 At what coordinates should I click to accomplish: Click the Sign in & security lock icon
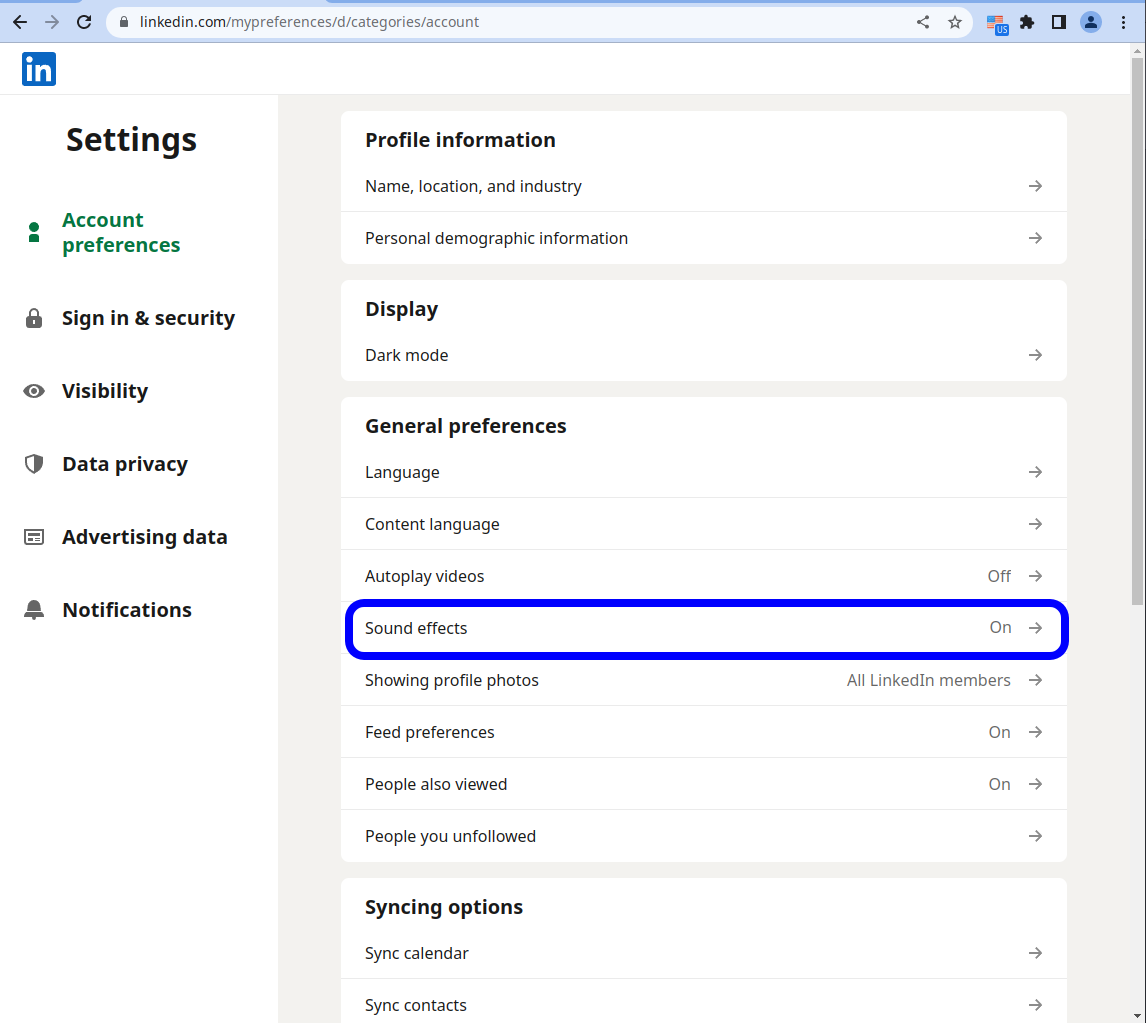(34, 318)
